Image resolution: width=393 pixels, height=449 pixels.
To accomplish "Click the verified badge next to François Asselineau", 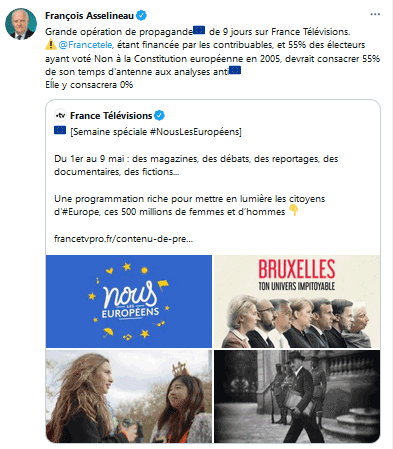I will point(142,15).
